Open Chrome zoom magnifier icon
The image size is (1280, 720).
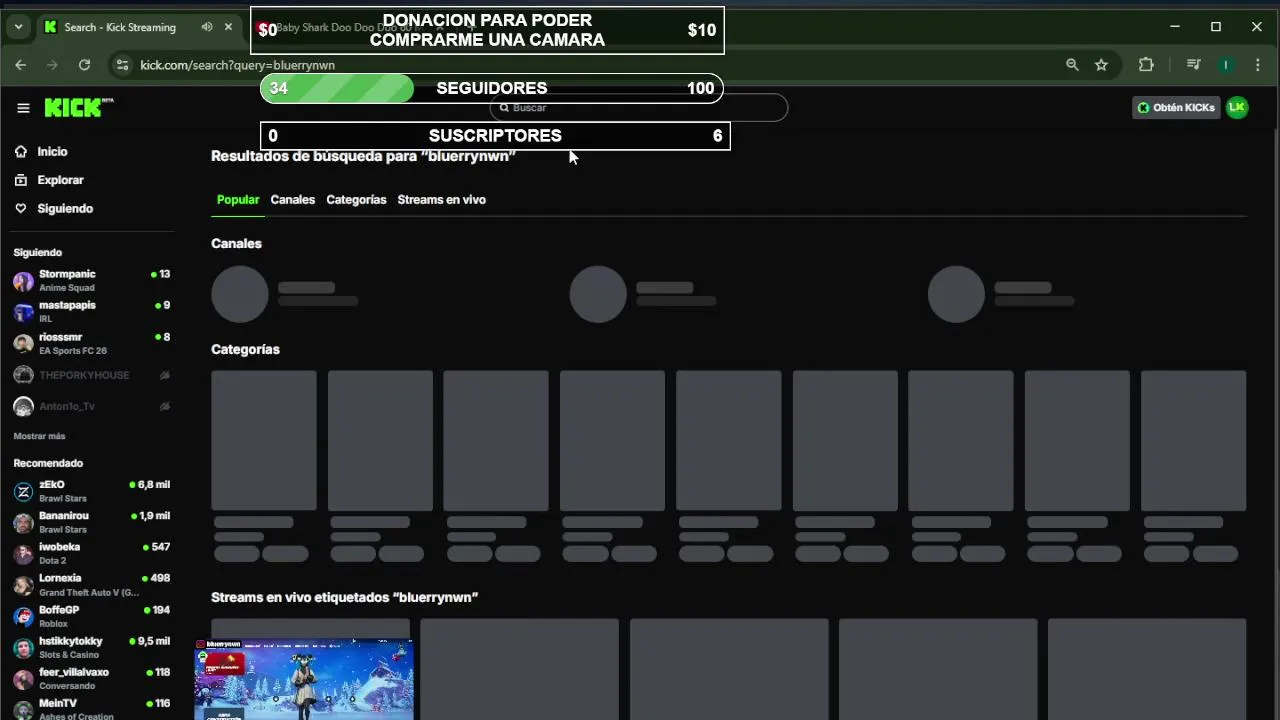click(x=1072, y=65)
